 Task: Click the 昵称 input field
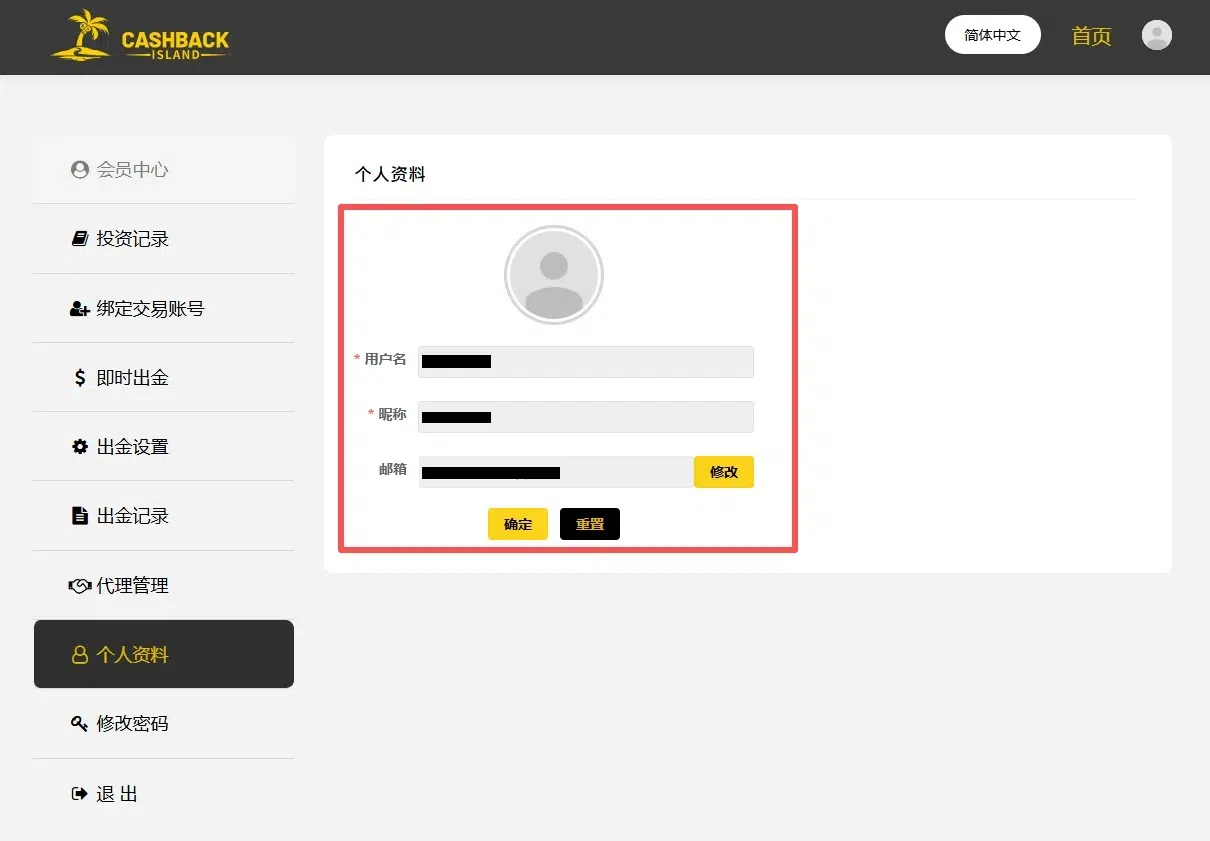586,417
